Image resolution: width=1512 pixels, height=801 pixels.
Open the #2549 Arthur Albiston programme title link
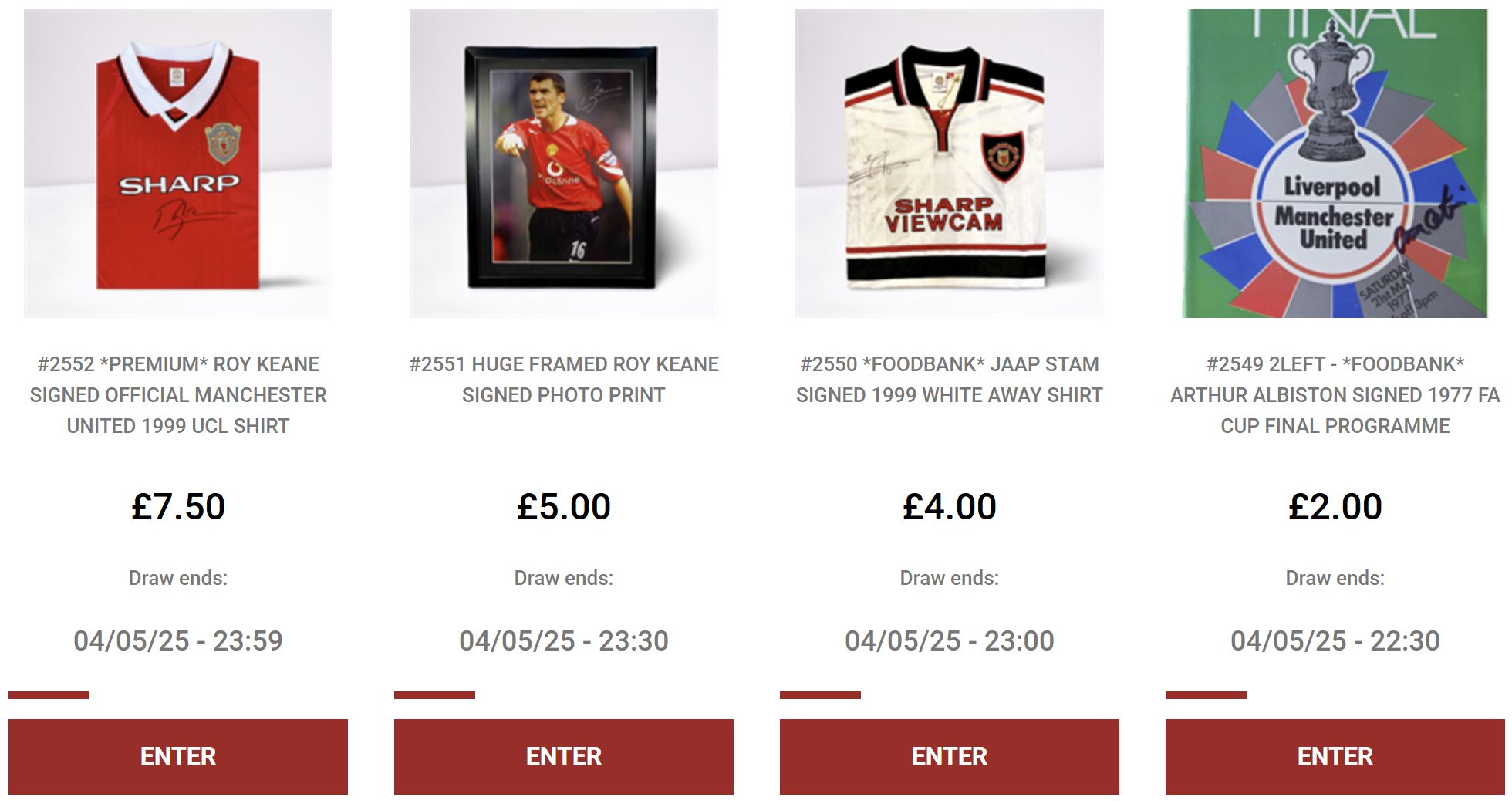click(x=1335, y=395)
